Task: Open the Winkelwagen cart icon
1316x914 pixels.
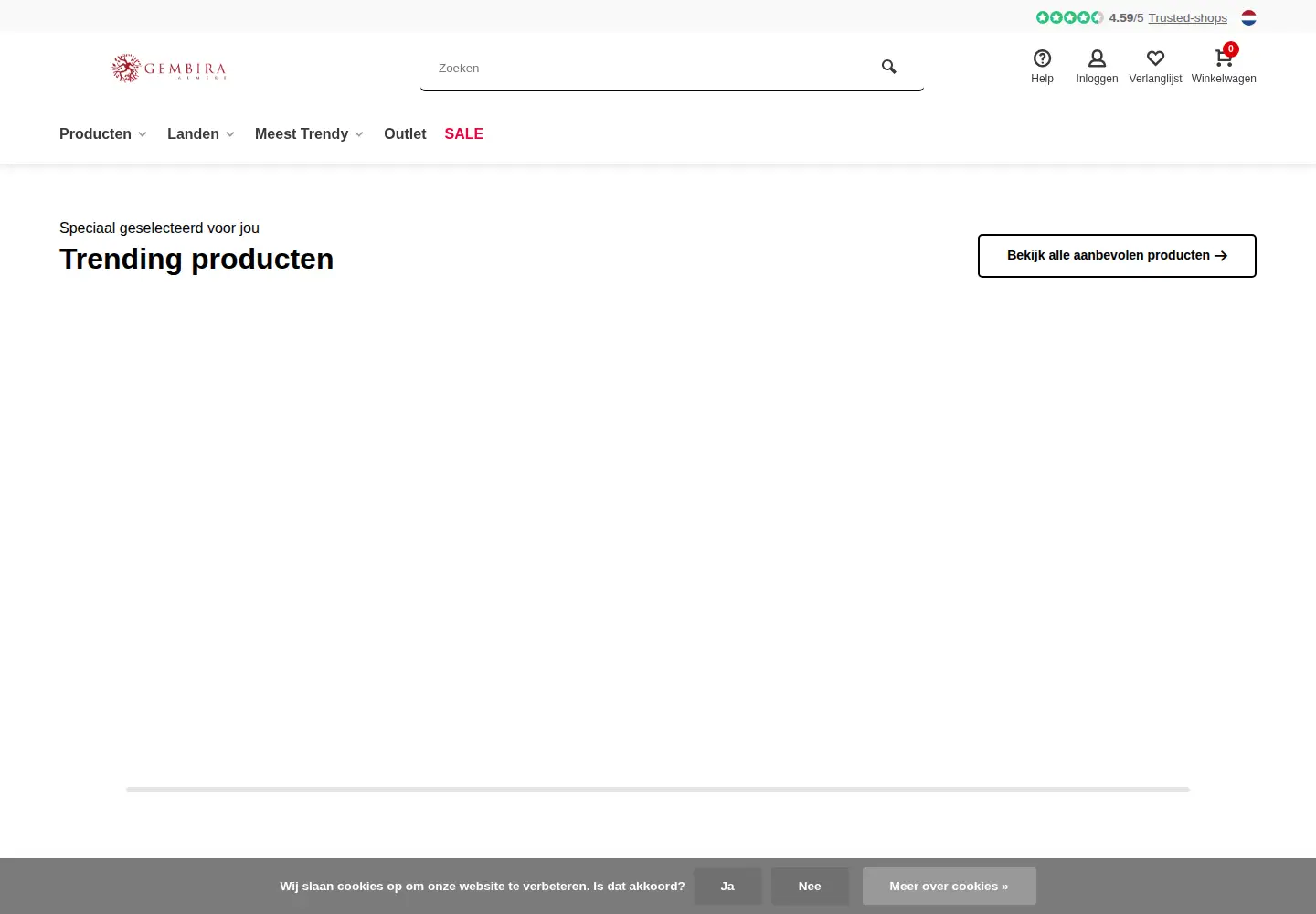Action: pyautogui.click(x=1223, y=58)
